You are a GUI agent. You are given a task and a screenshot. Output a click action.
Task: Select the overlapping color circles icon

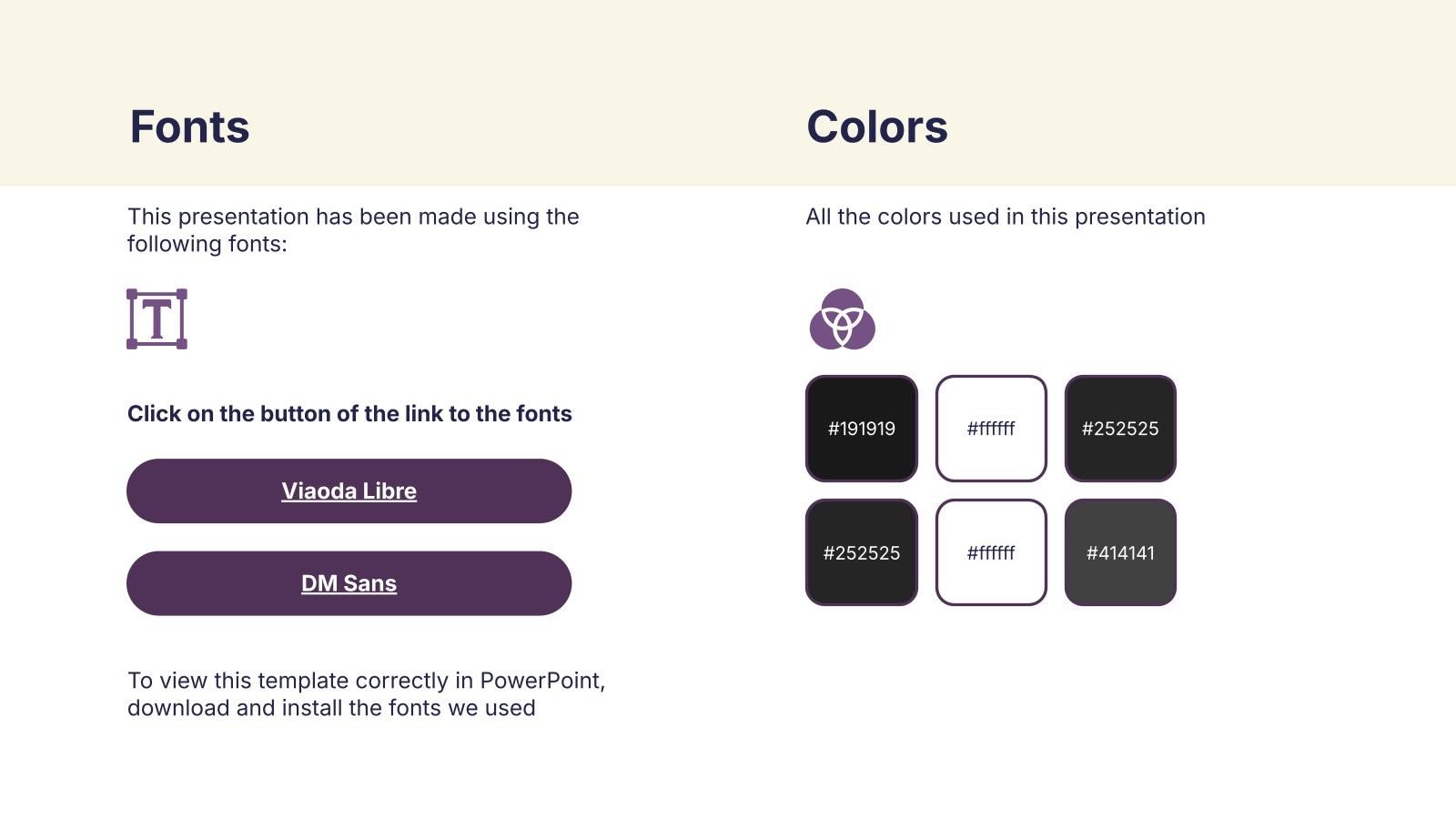point(842,319)
